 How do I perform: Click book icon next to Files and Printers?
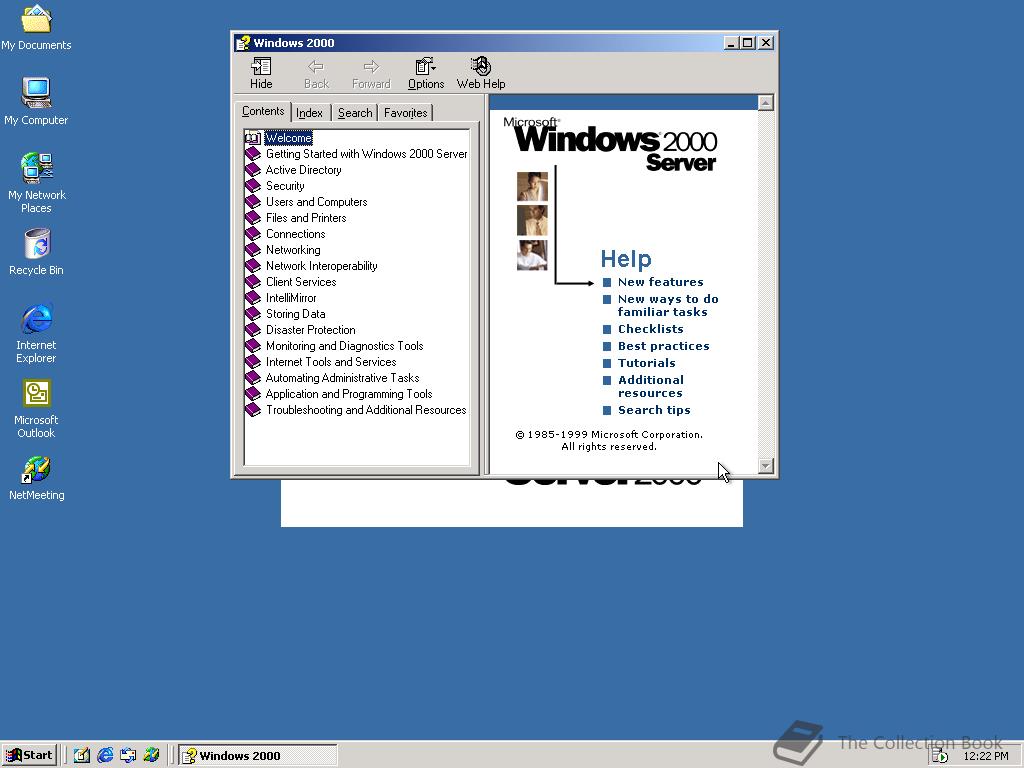(253, 218)
